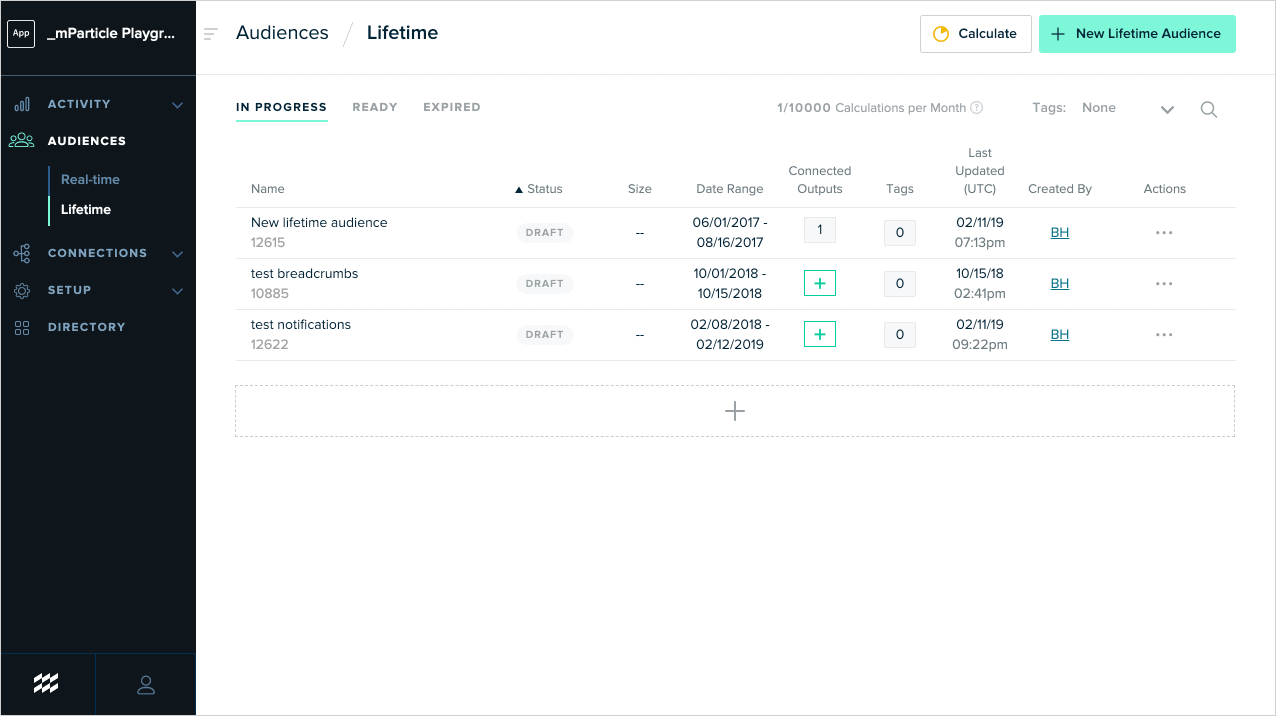Click the Directory grid icon

click(x=22, y=327)
